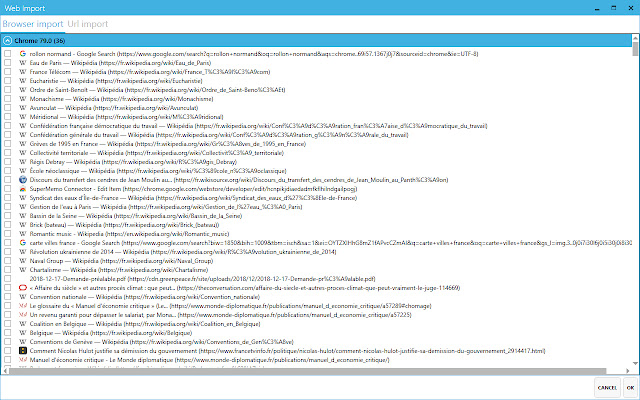Click the Avunculat — Wikipédia entry text
The image size is (640, 400).
(x=114, y=108)
